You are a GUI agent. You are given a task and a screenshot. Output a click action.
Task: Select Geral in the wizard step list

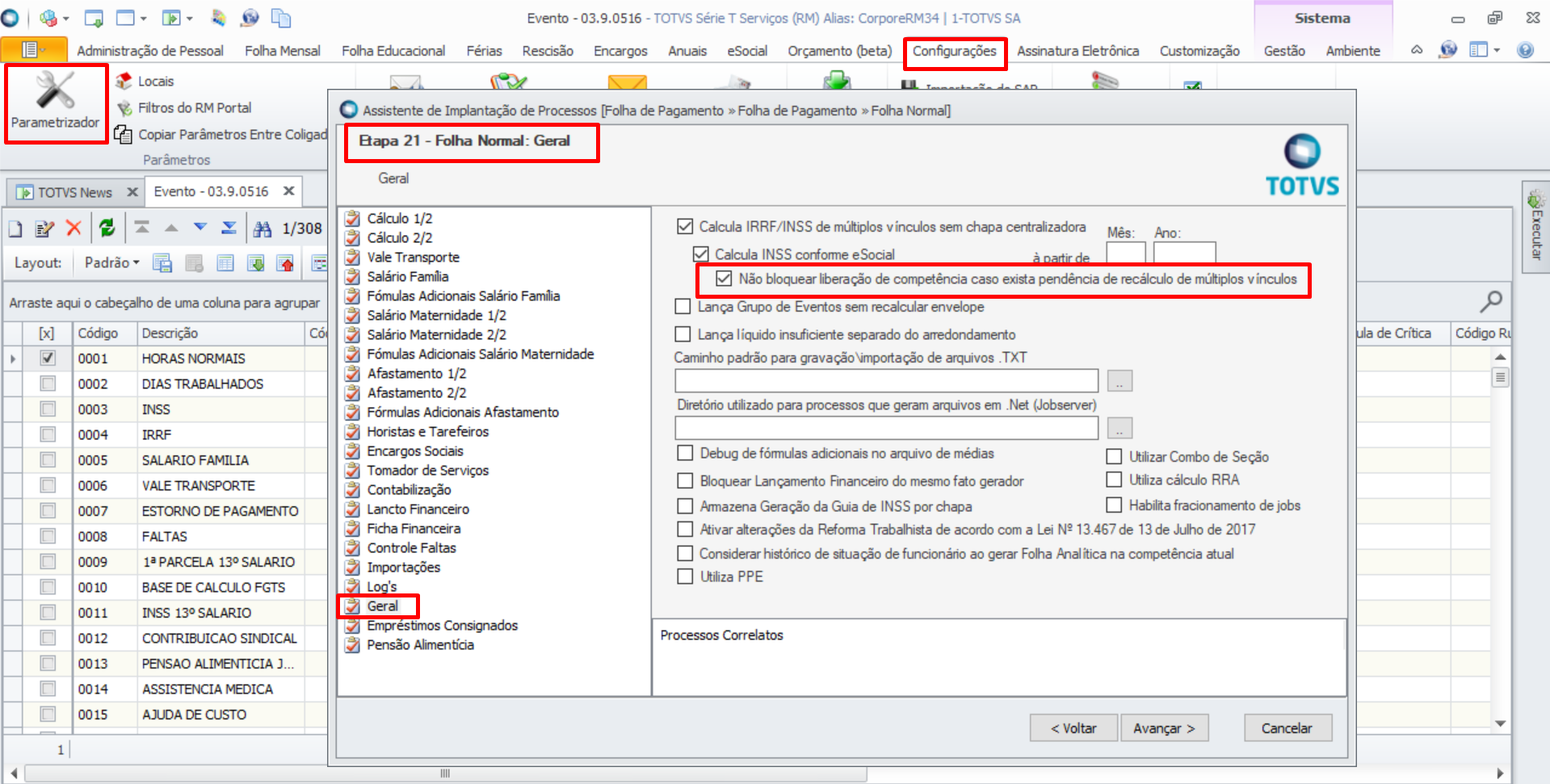(383, 606)
